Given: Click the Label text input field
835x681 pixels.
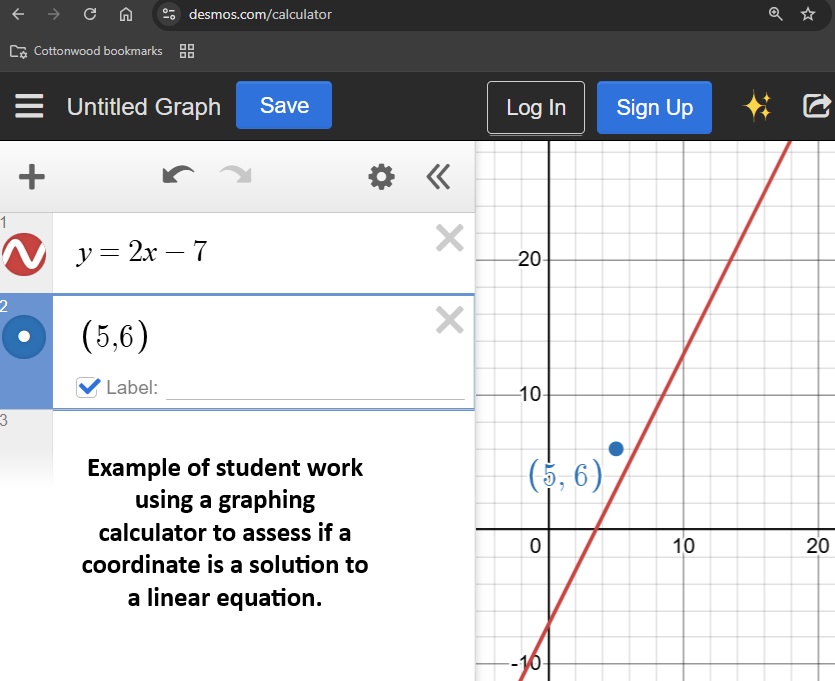Looking at the screenshot, I should [x=315, y=388].
